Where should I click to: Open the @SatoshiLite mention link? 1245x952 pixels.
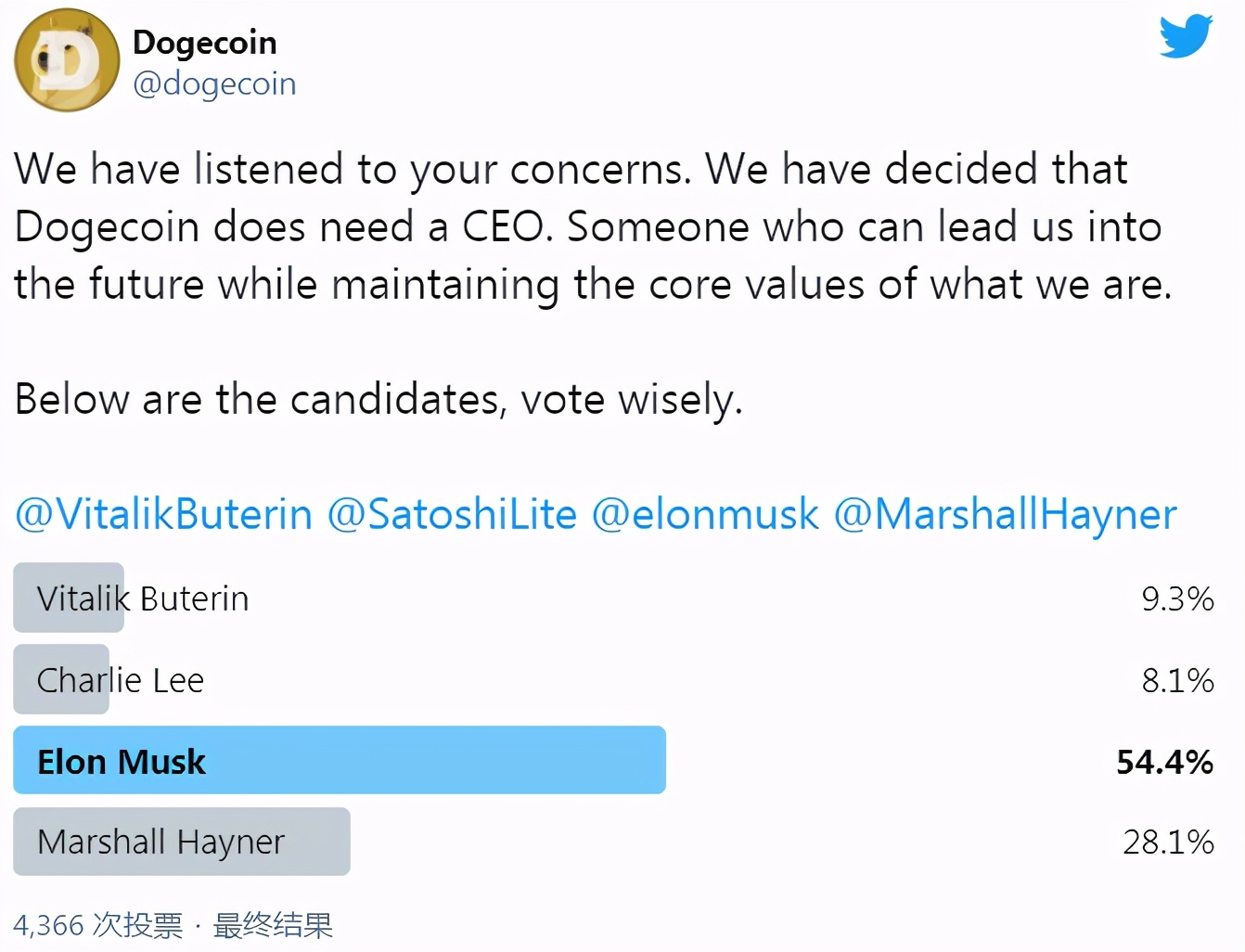coord(452,514)
